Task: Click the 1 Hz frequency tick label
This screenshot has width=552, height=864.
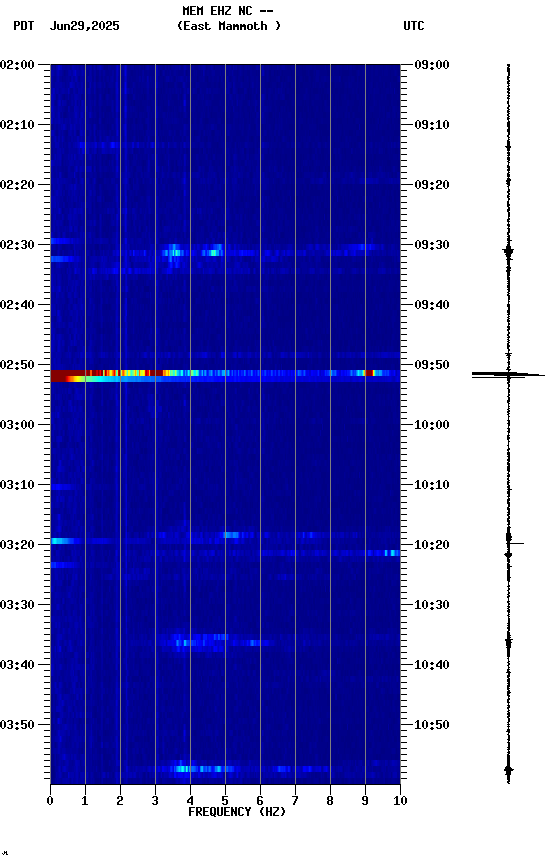Action: [x=85, y=801]
